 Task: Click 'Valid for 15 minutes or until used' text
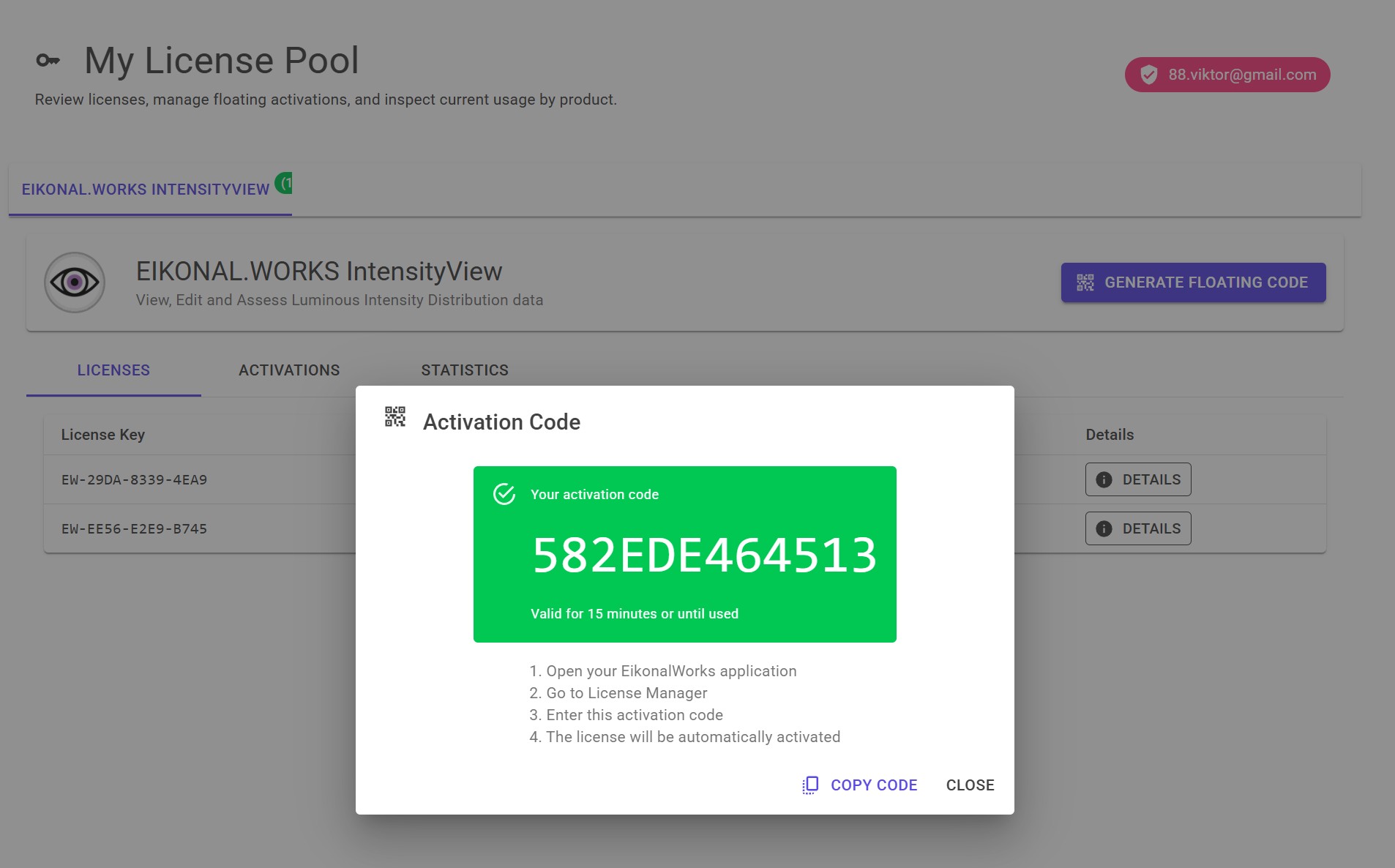[635, 614]
